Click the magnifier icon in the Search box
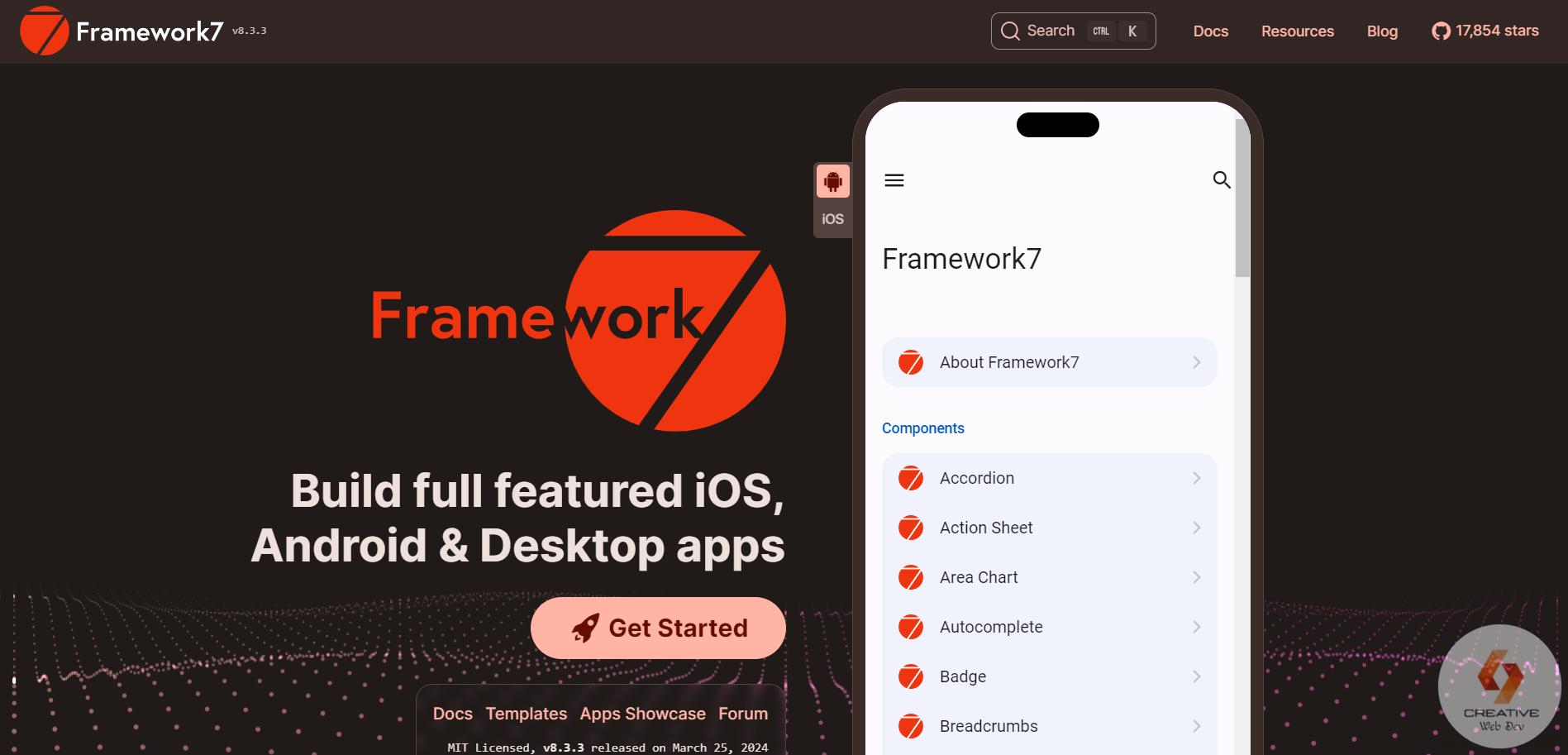1568x755 pixels. (x=1010, y=31)
